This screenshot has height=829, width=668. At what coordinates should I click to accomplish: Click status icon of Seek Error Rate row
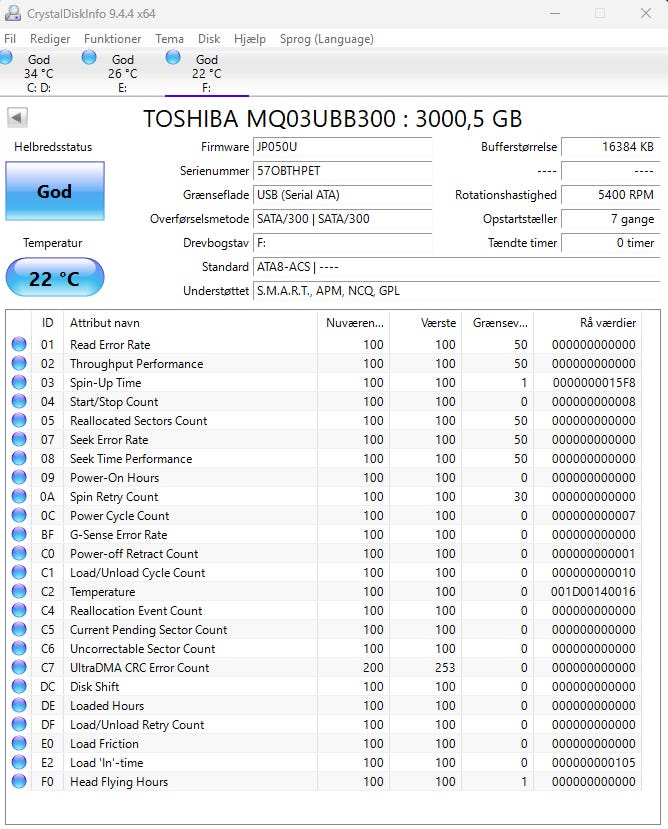pyautogui.click(x=19, y=439)
